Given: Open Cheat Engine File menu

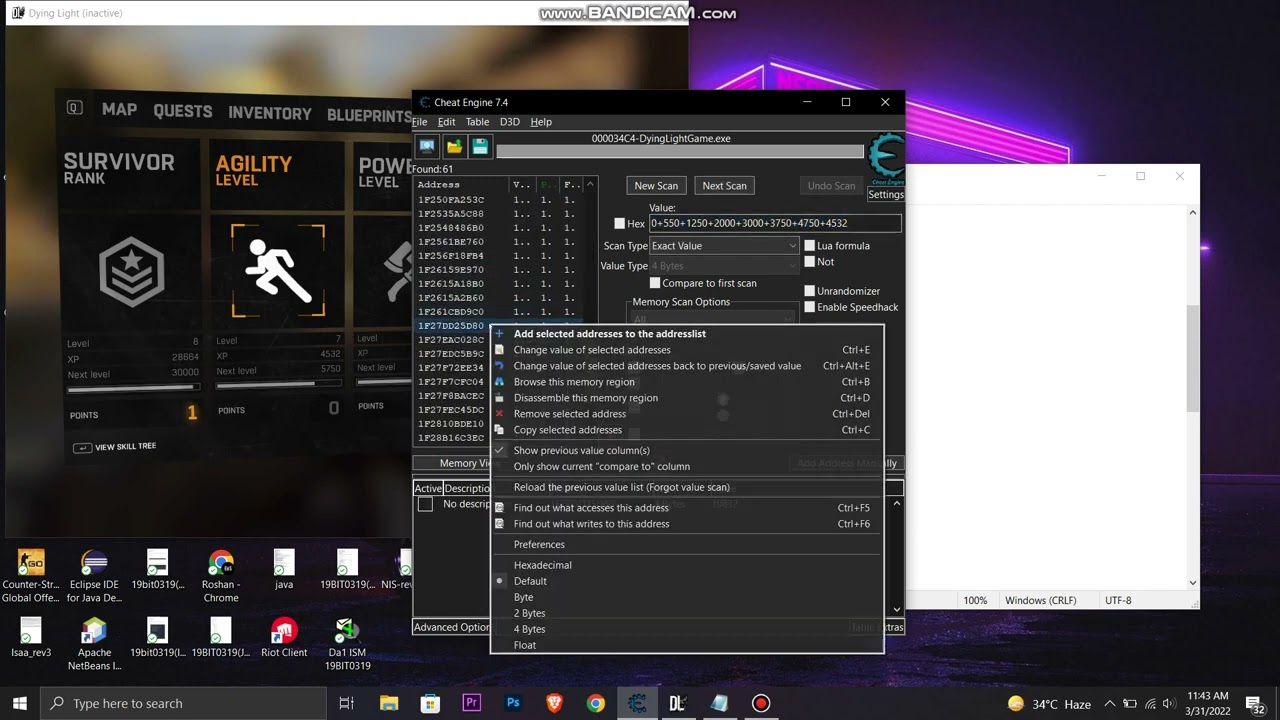Looking at the screenshot, I should (x=419, y=122).
